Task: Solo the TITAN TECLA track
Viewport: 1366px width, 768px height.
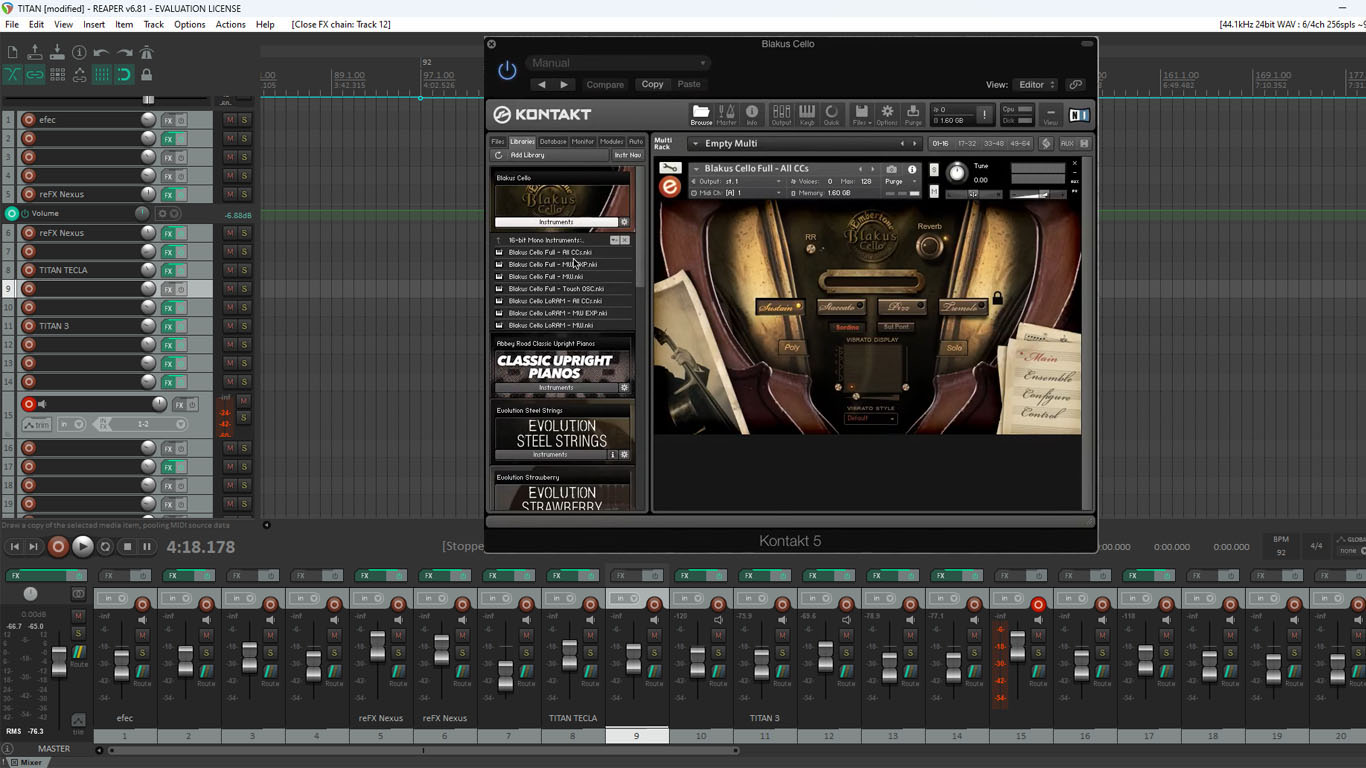Action: click(244, 270)
